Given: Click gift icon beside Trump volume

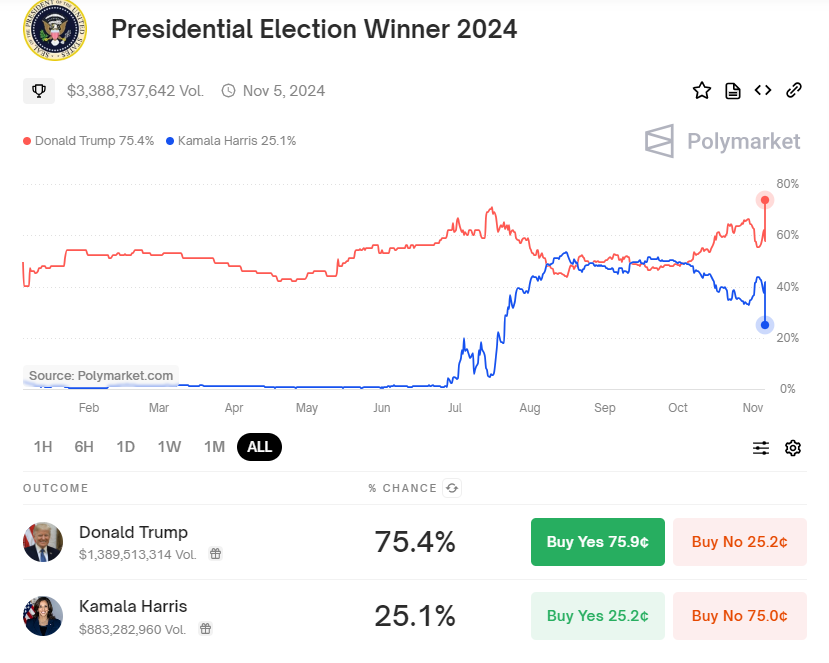Looking at the screenshot, I should click(x=215, y=554).
